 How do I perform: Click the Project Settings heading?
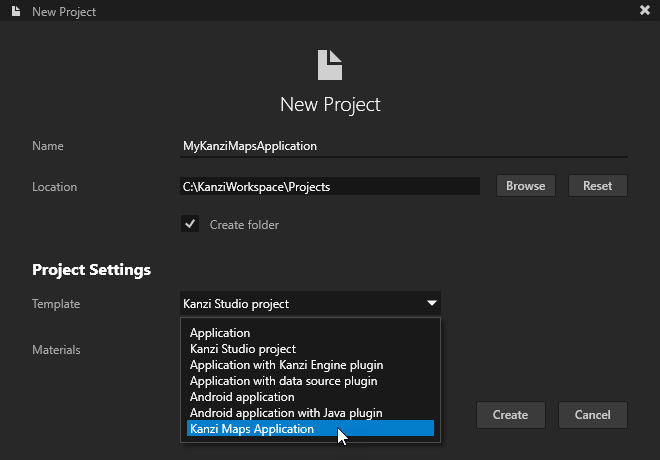point(91,270)
